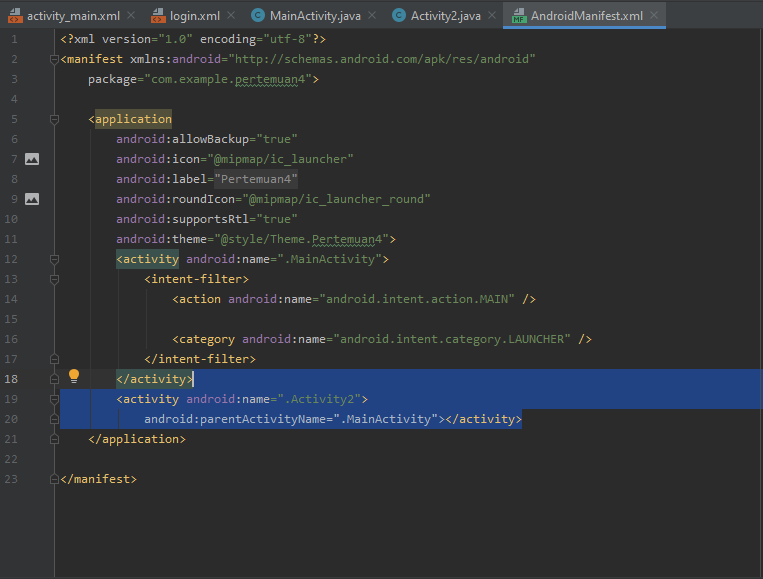This screenshot has width=763, height=579.
Task: Click the opening <intent-filter> tag
Action: point(197,279)
